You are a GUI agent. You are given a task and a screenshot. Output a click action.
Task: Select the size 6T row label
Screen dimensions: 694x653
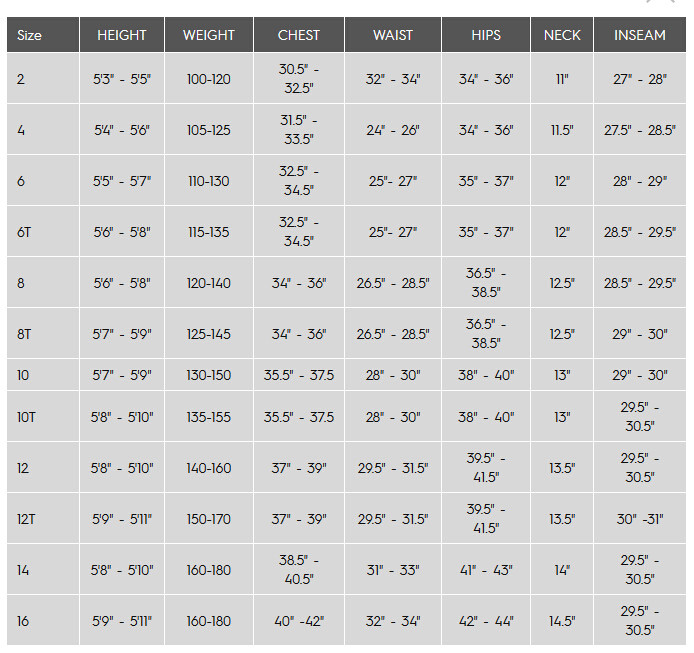pyautogui.click(x=25, y=232)
